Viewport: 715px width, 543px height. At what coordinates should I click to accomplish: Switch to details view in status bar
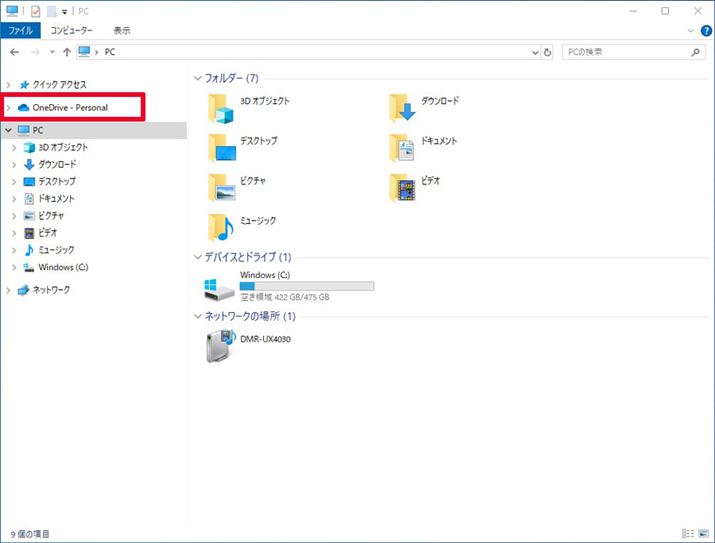[x=687, y=534]
